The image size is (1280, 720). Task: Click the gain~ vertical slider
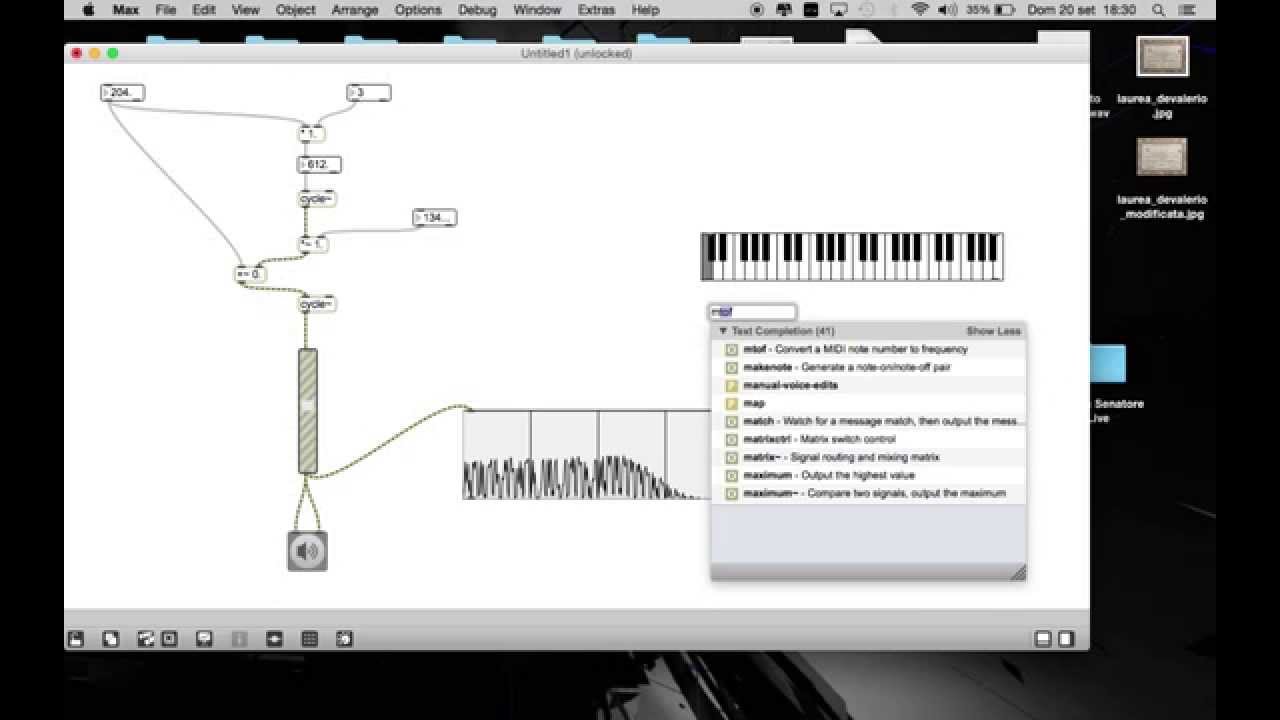[308, 411]
